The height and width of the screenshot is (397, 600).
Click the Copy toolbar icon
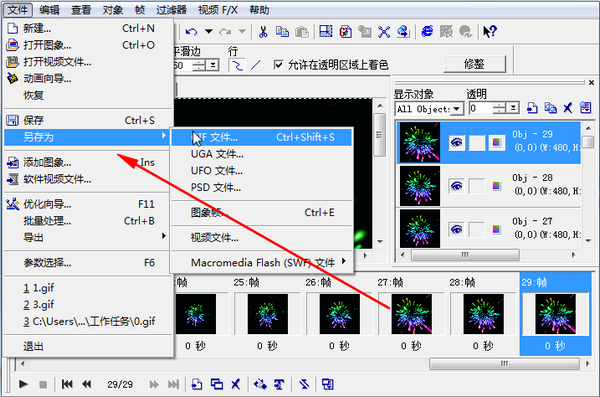[282, 32]
